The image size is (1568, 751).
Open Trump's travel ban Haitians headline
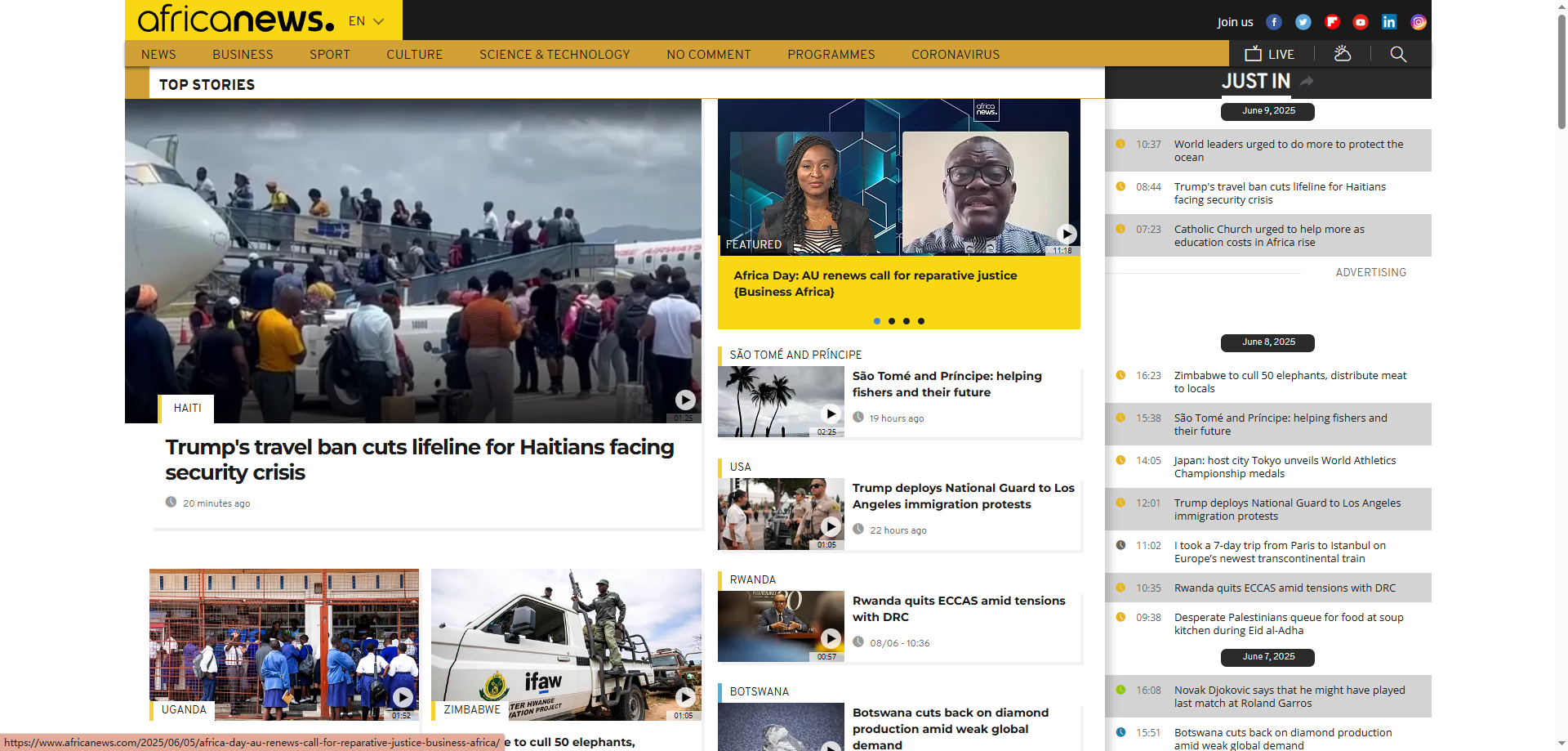point(420,459)
